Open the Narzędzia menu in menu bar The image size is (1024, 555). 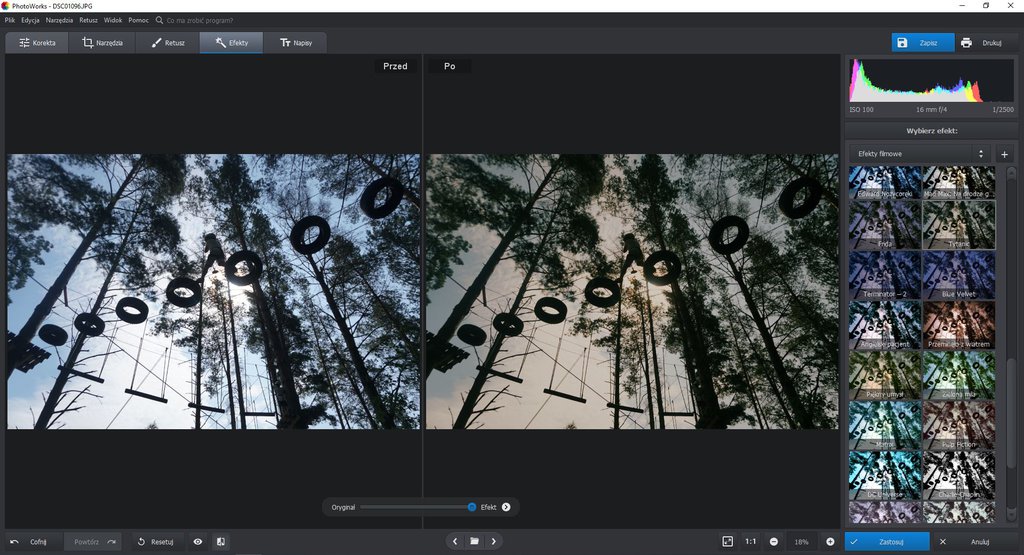click(x=59, y=20)
